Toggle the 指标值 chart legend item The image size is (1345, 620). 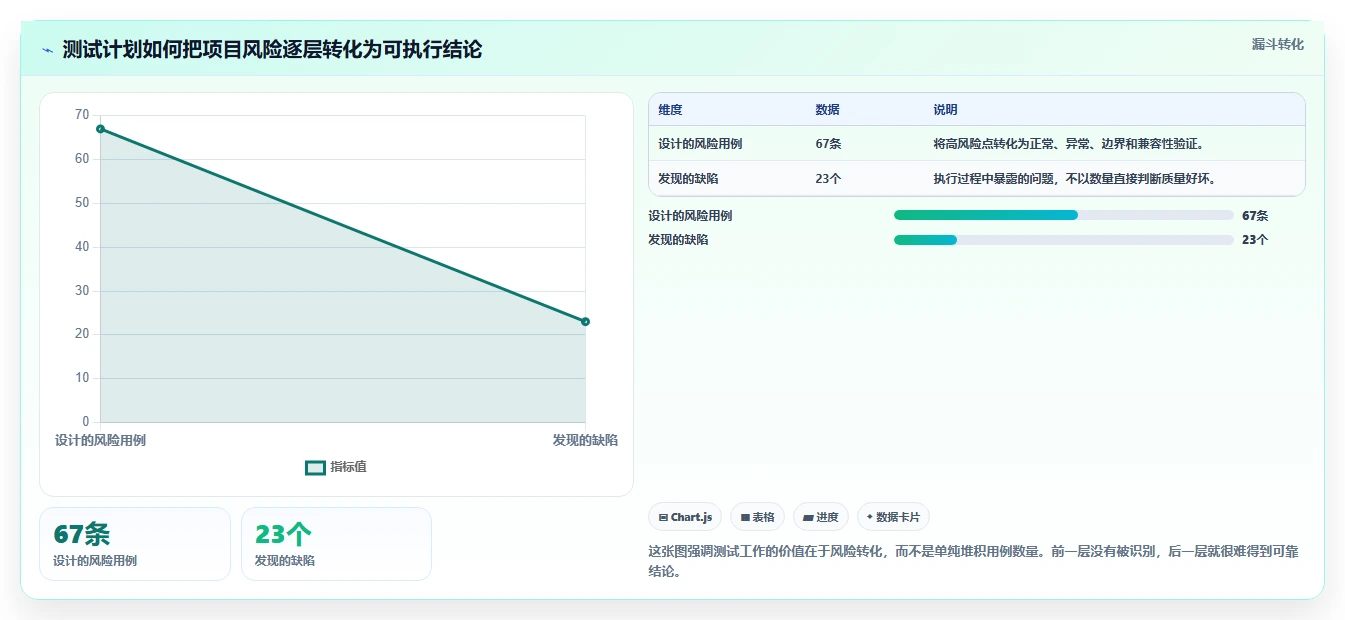tap(336, 467)
